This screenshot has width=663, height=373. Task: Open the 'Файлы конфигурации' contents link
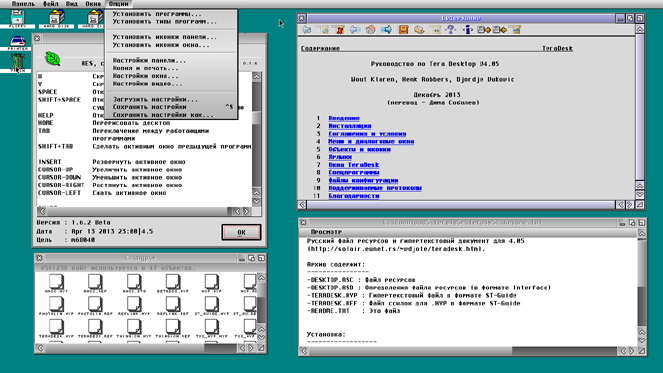(363, 181)
